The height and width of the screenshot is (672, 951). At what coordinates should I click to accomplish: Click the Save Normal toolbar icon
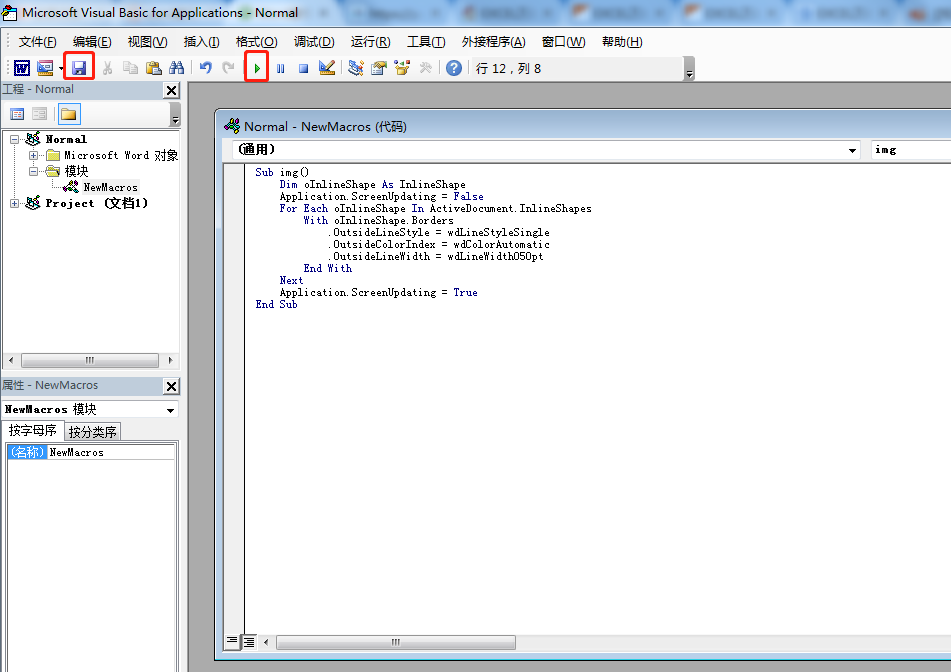coord(79,68)
